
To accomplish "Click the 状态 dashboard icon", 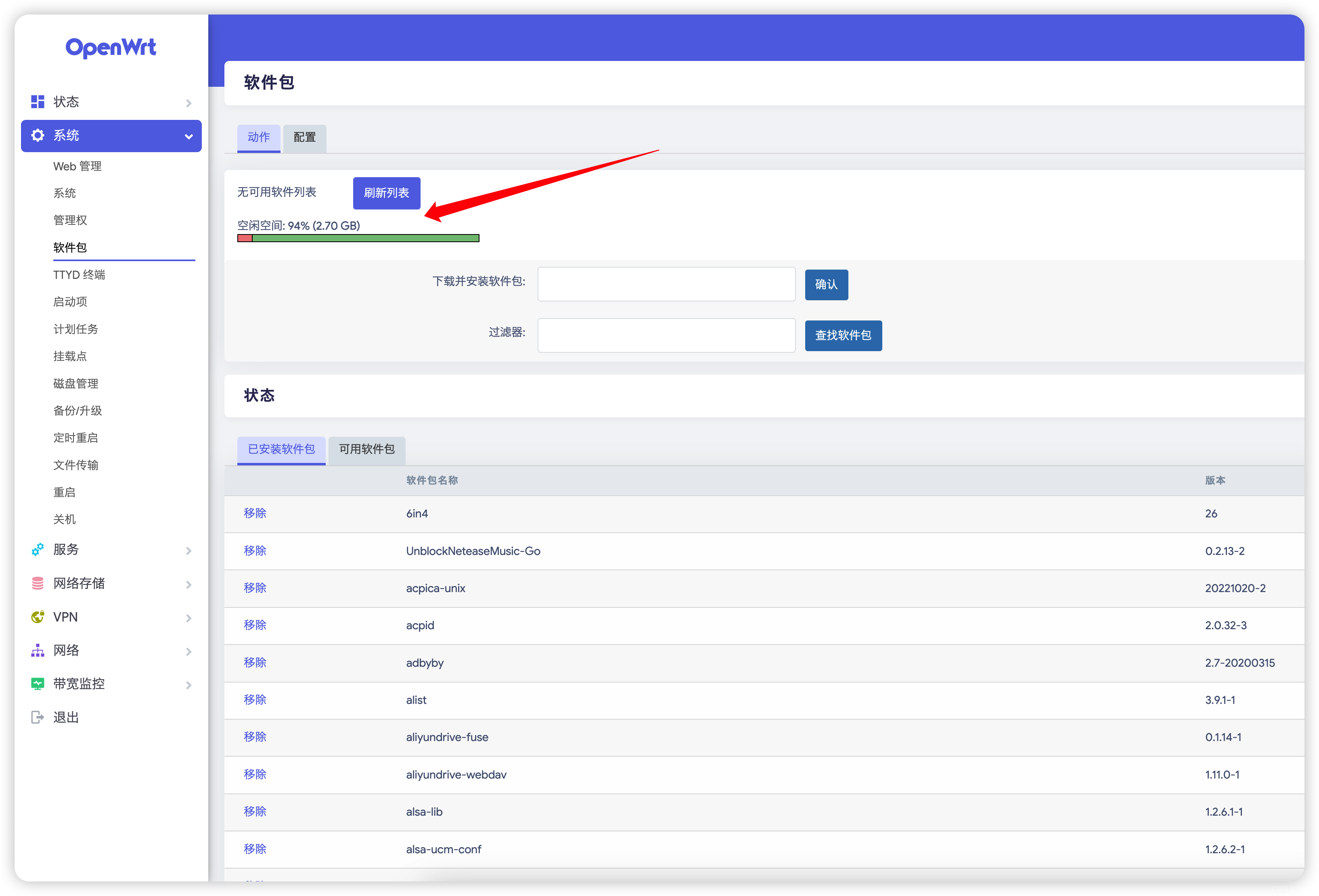I will [x=38, y=102].
